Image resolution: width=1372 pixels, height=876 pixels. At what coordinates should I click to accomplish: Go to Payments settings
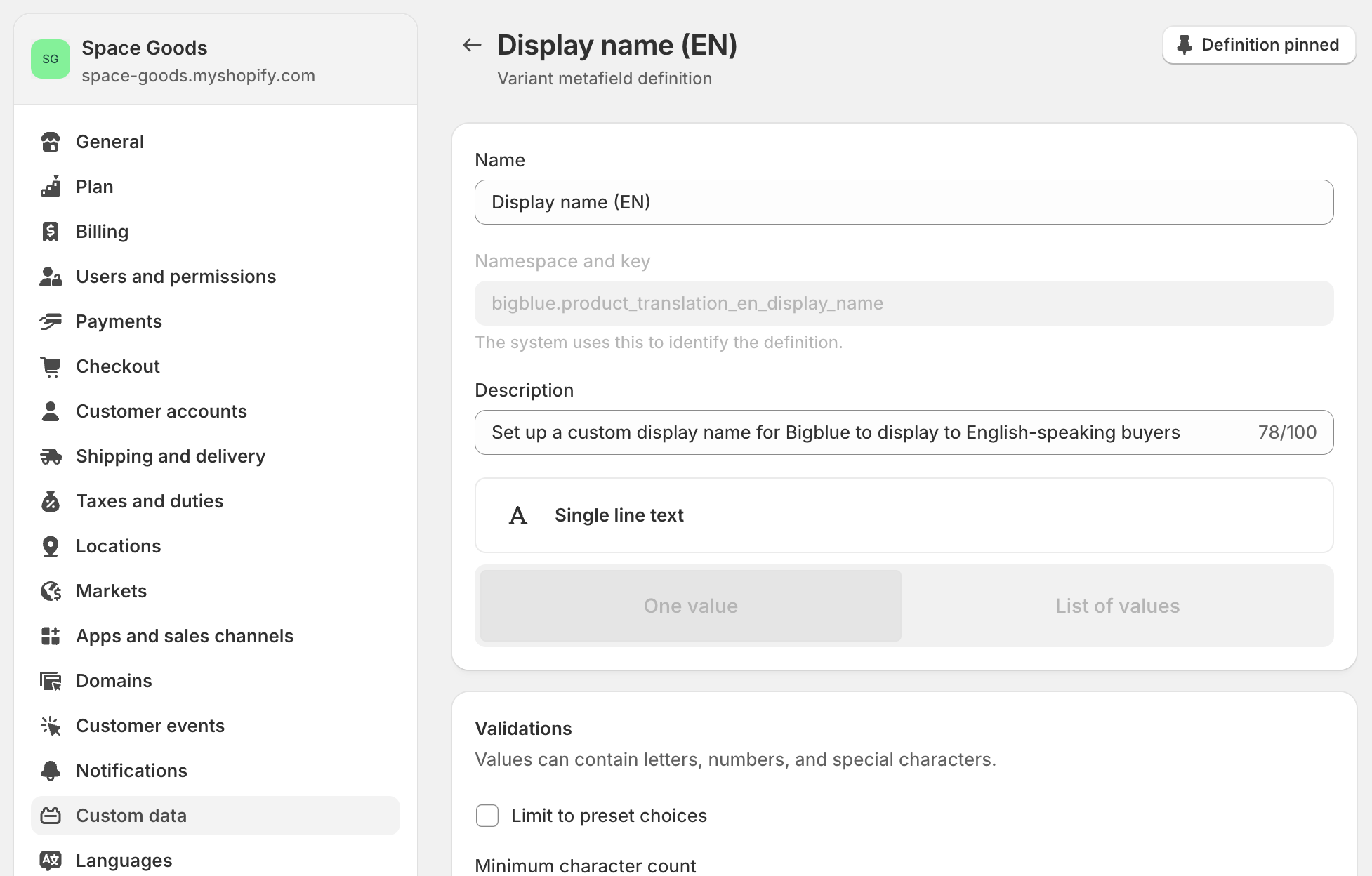tap(216, 321)
